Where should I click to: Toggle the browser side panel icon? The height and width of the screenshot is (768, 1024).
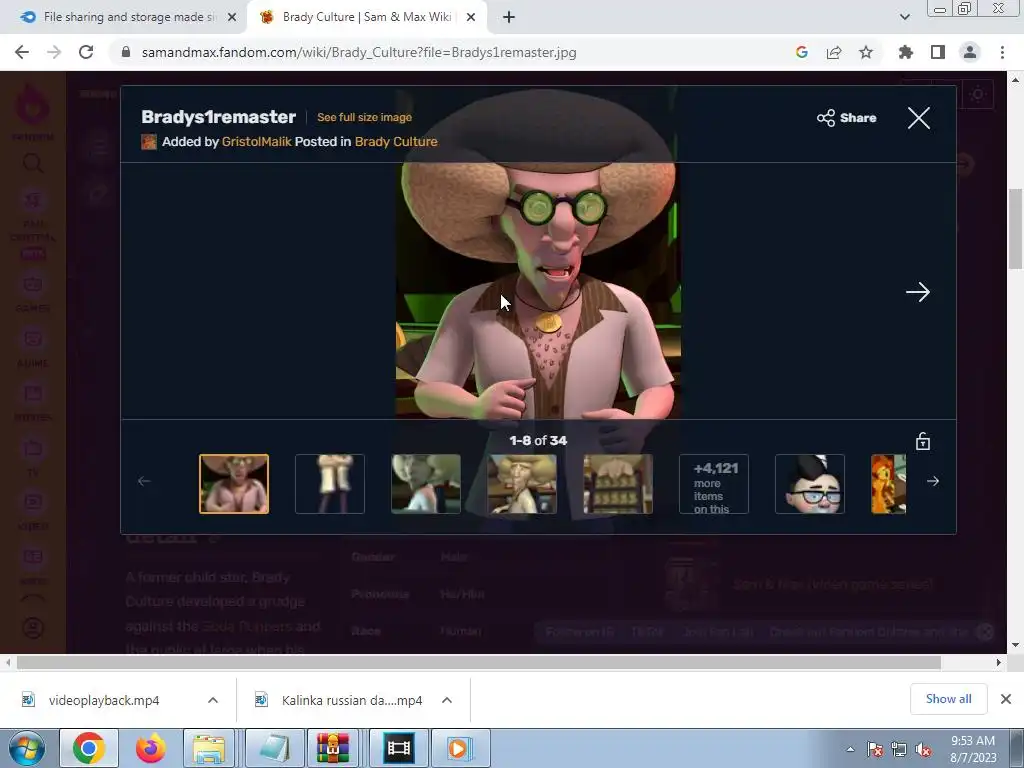click(938, 52)
